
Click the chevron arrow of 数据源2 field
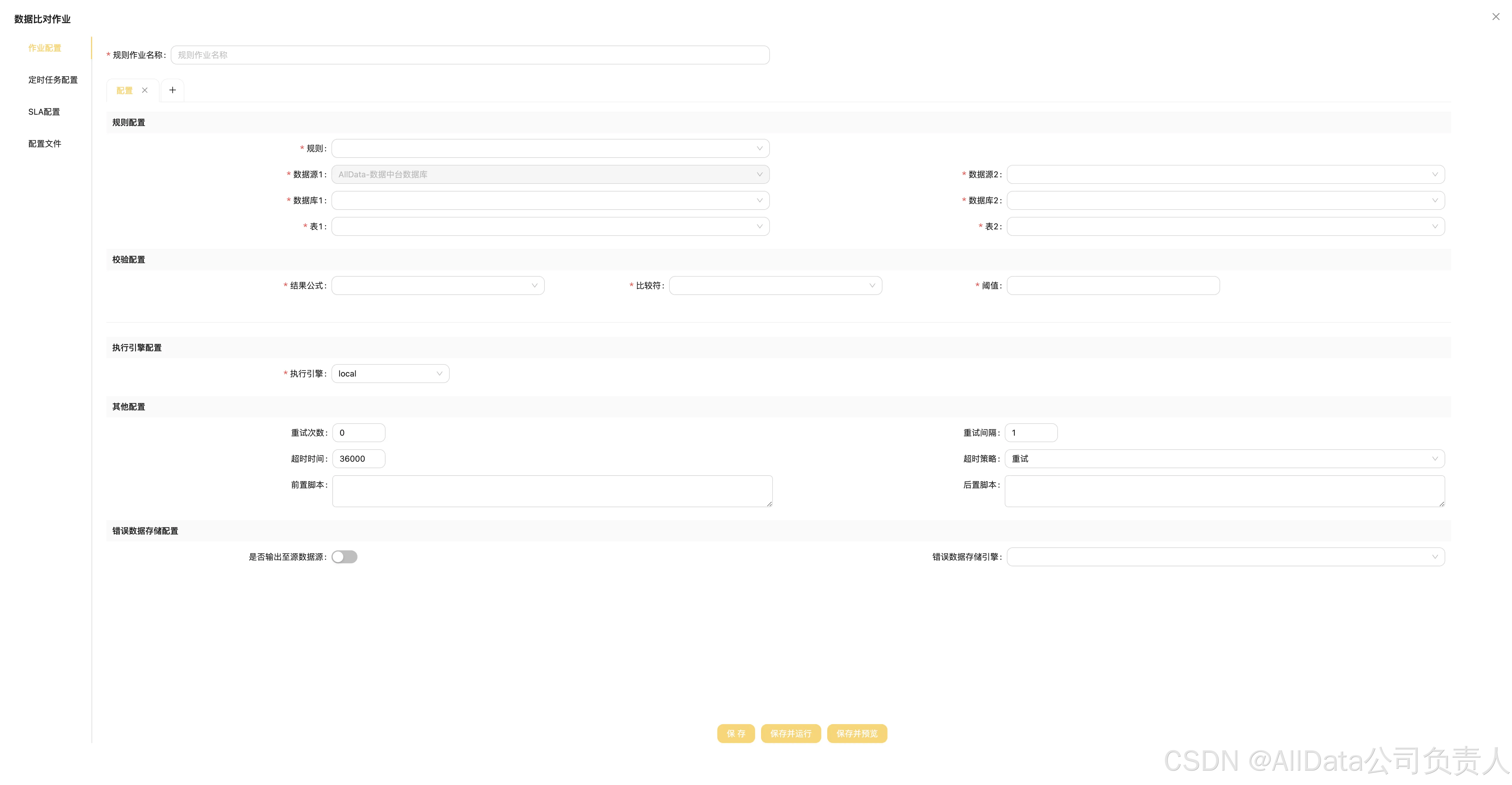click(1435, 174)
